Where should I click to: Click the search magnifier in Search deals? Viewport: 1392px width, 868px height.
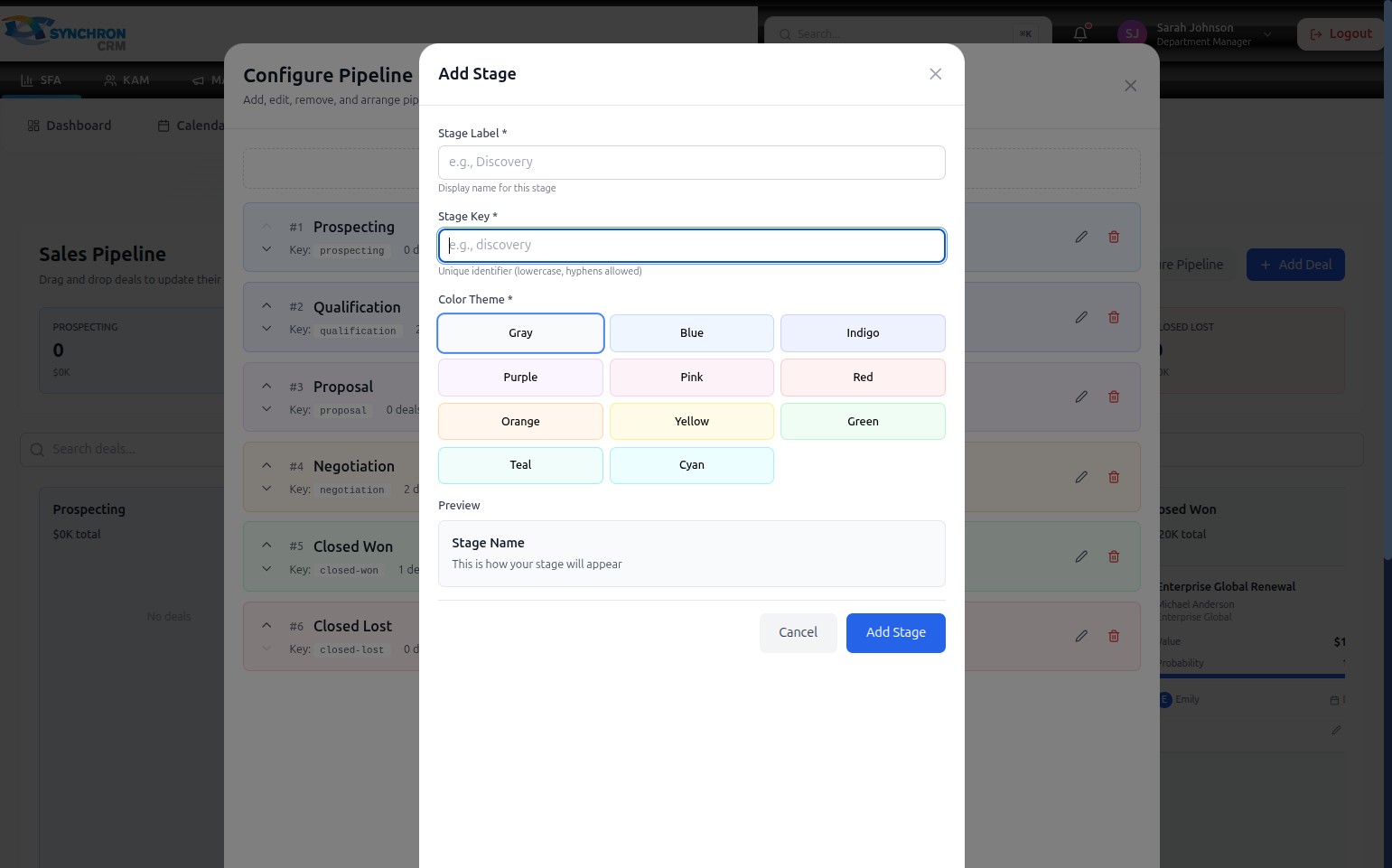(x=37, y=450)
